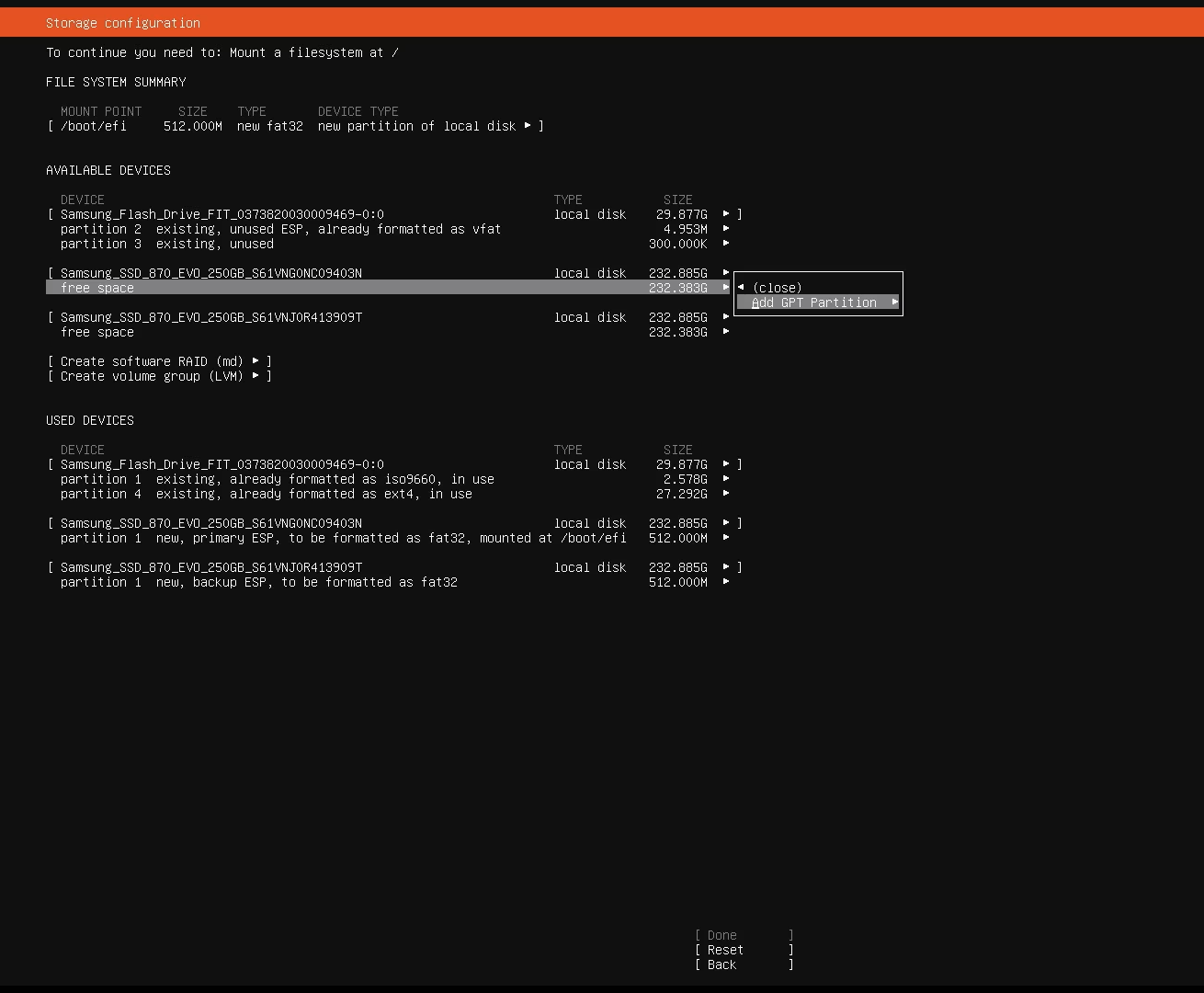Screen dimensions: 1204x993
Task: Select used SSD S61VNJ0R413909T device name
Action: 211,567
